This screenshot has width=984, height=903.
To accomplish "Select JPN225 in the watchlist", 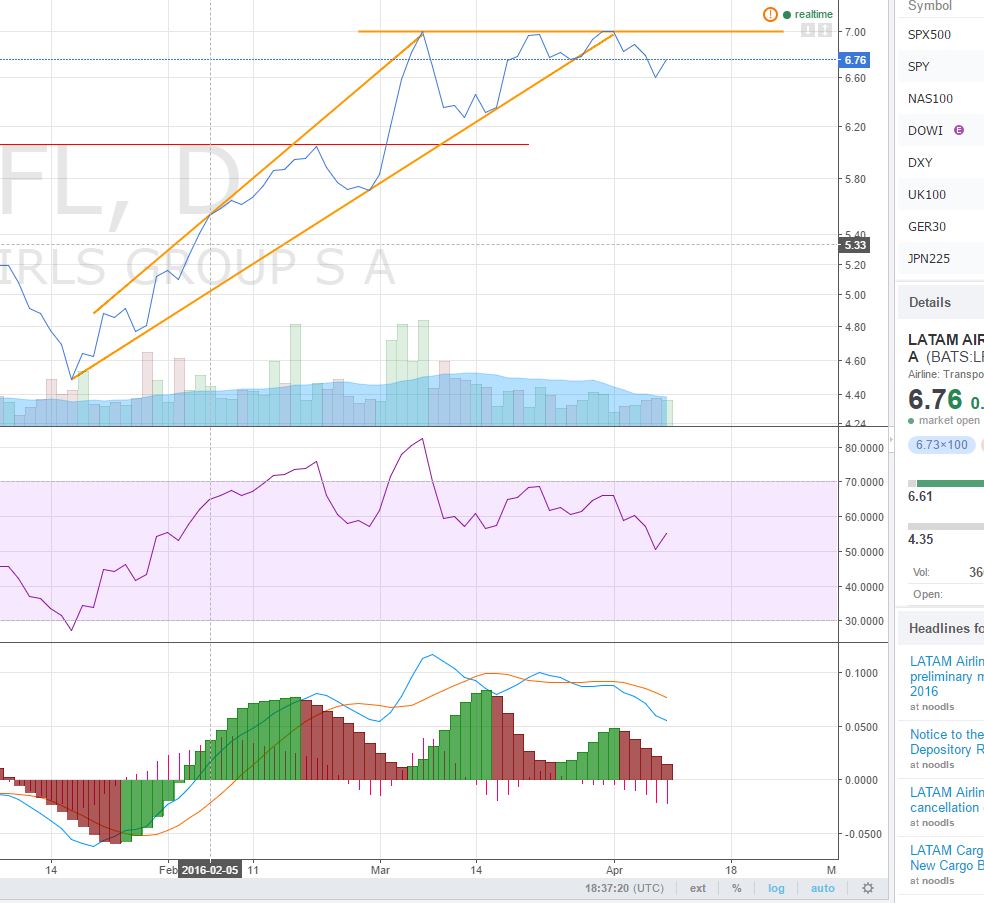I will click(941, 259).
